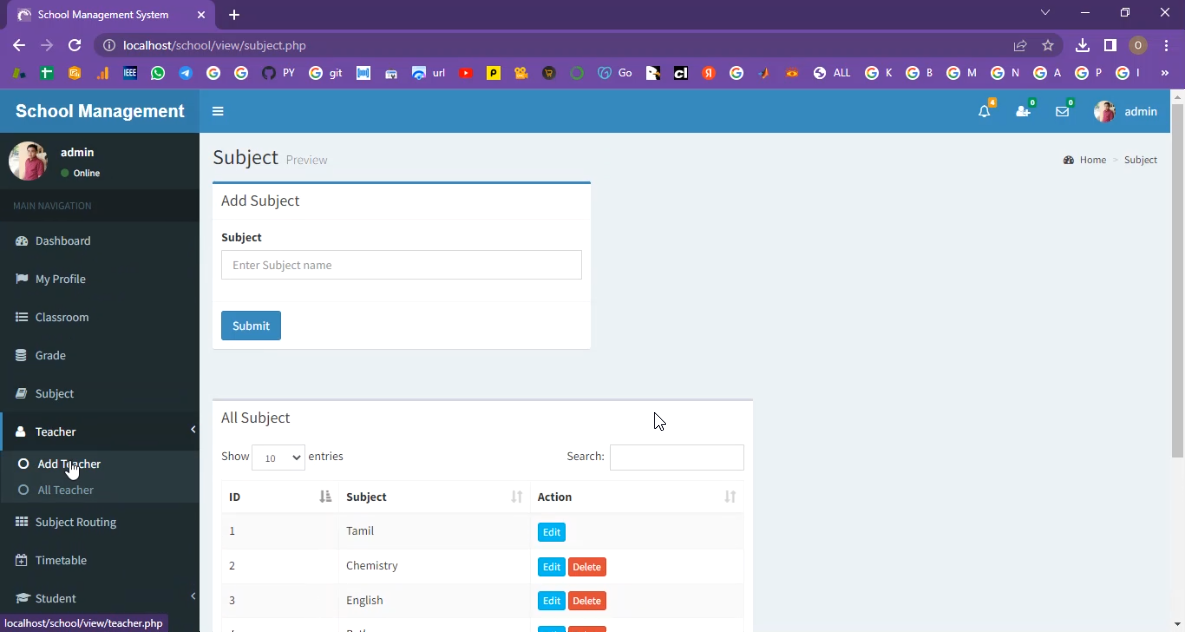The image size is (1185, 632).
Task: Open the WhatsApp bookmark icon
Action: (x=158, y=73)
